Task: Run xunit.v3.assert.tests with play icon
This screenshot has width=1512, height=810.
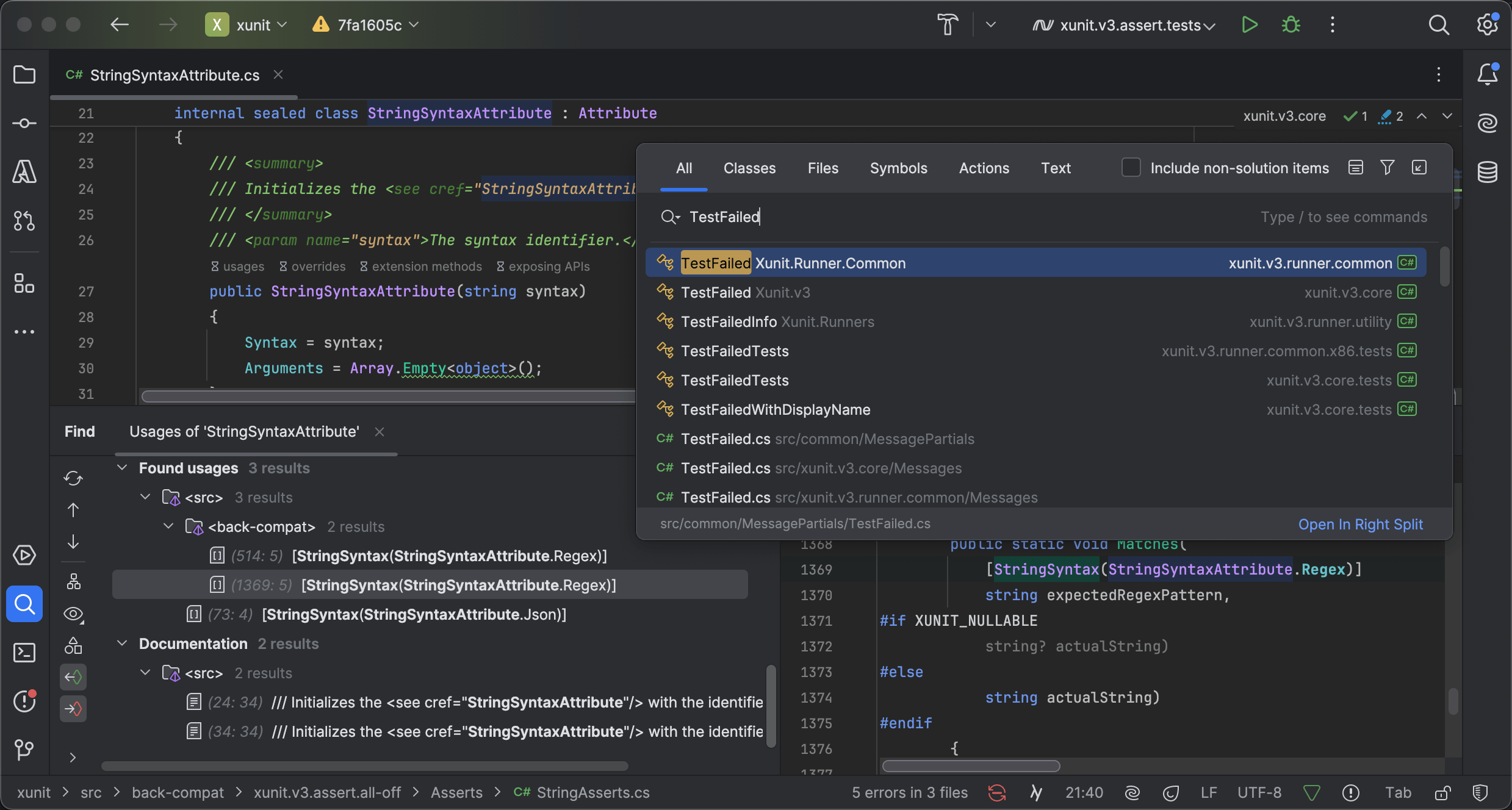Action: [x=1249, y=25]
